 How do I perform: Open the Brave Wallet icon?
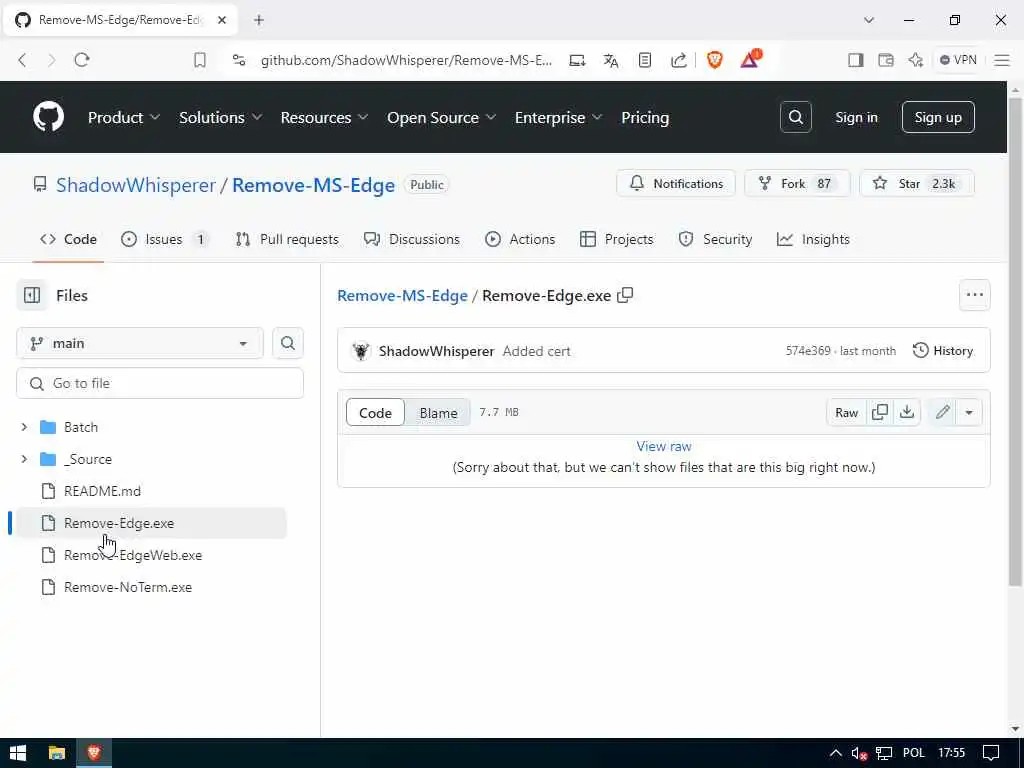point(886,60)
